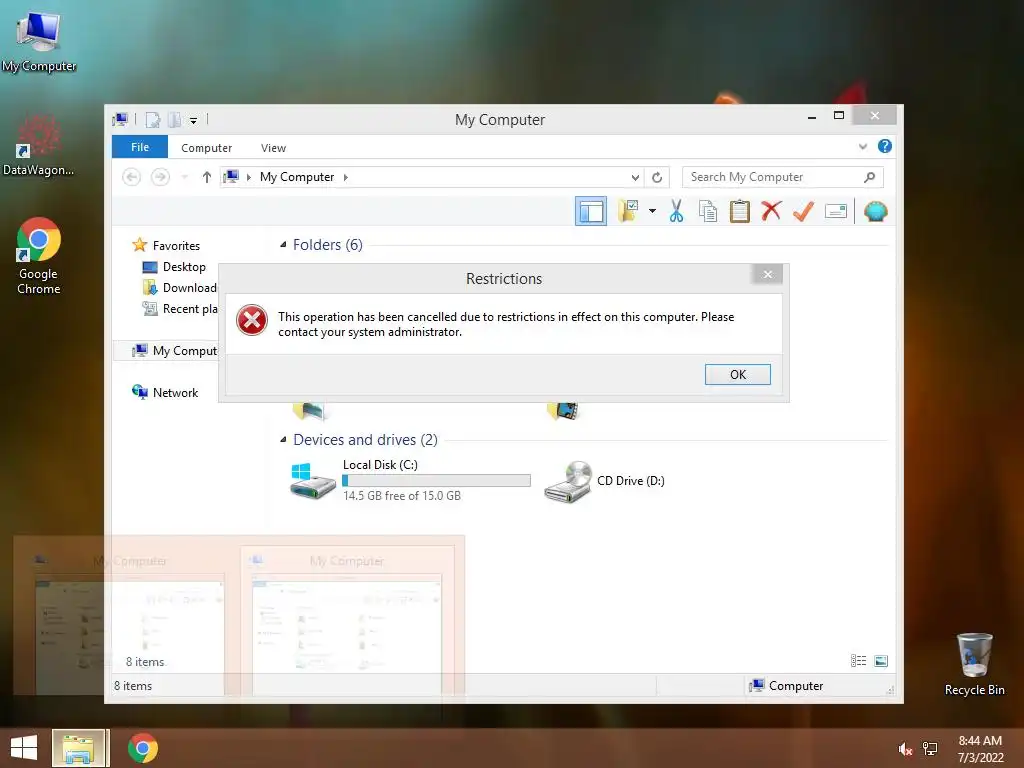Click the My Computer address breadcrumb
This screenshot has height=768, width=1024.
tap(297, 177)
